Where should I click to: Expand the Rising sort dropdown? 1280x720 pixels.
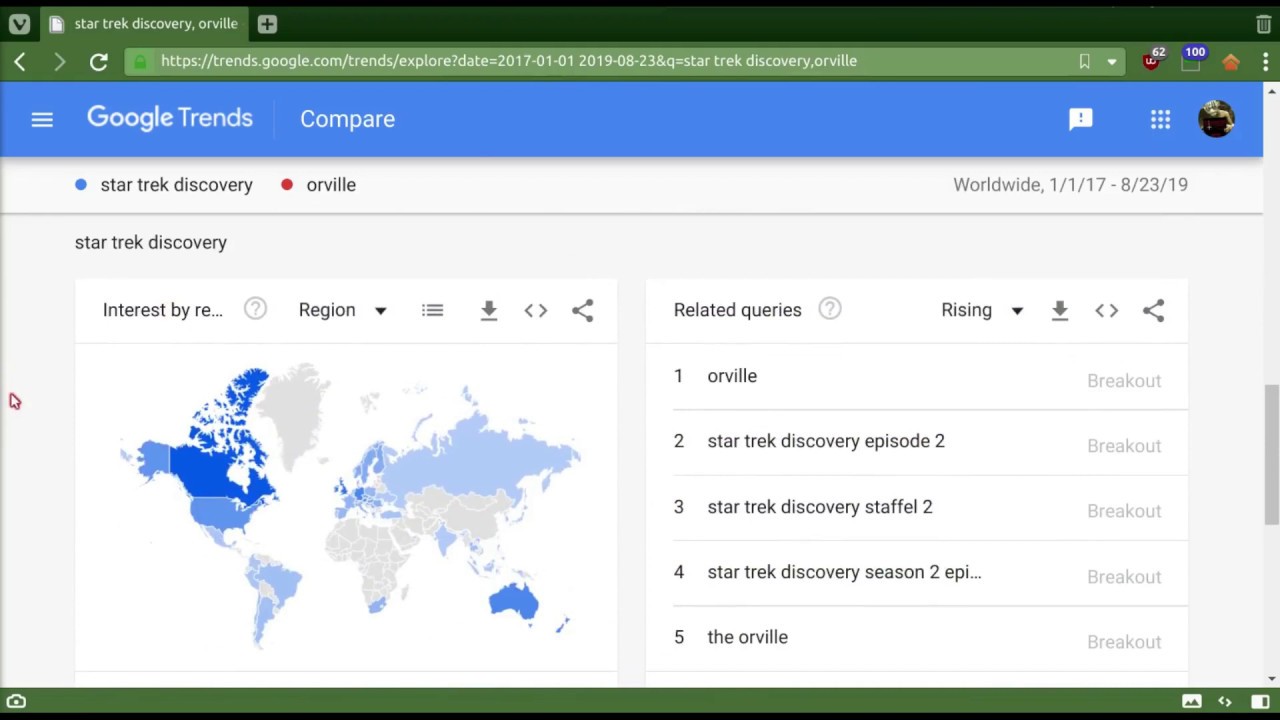tap(982, 310)
